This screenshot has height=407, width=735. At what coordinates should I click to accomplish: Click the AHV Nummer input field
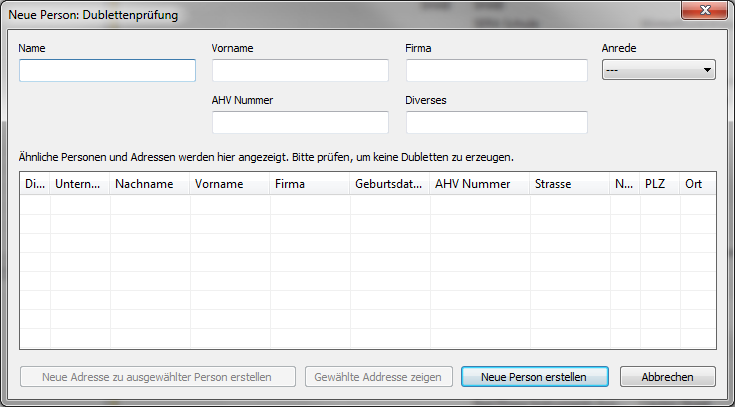(300, 122)
